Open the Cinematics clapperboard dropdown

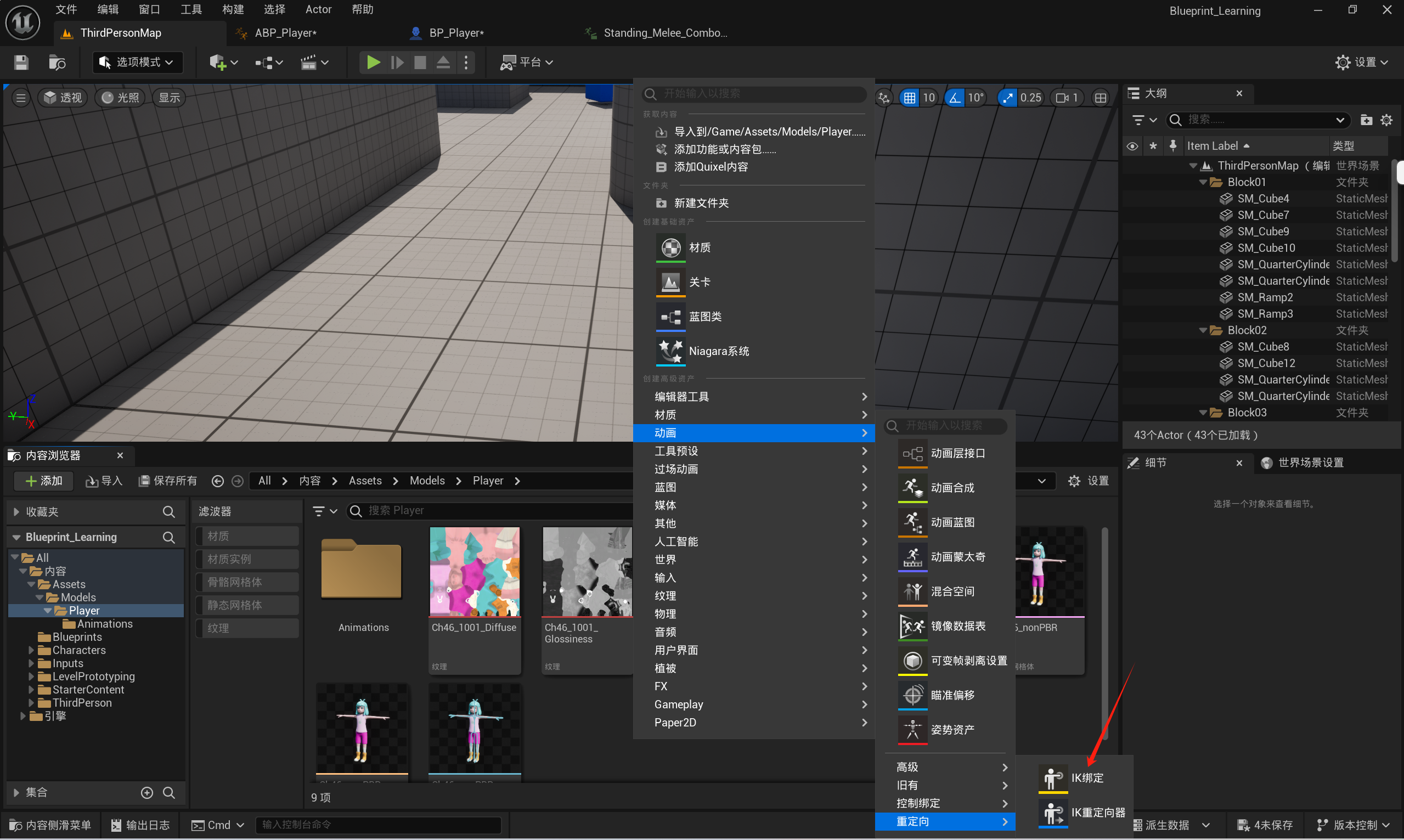coord(314,62)
